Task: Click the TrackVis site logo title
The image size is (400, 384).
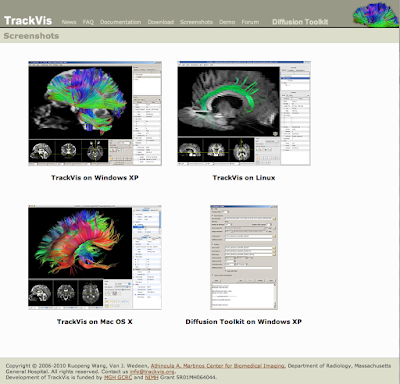Action: click(x=28, y=21)
